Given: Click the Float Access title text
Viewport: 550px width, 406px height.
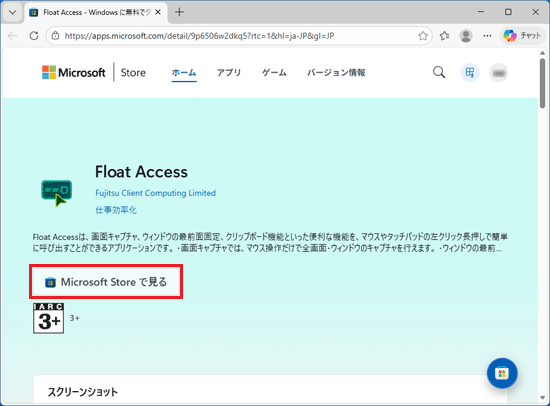Looking at the screenshot, I should pos(141,172).
